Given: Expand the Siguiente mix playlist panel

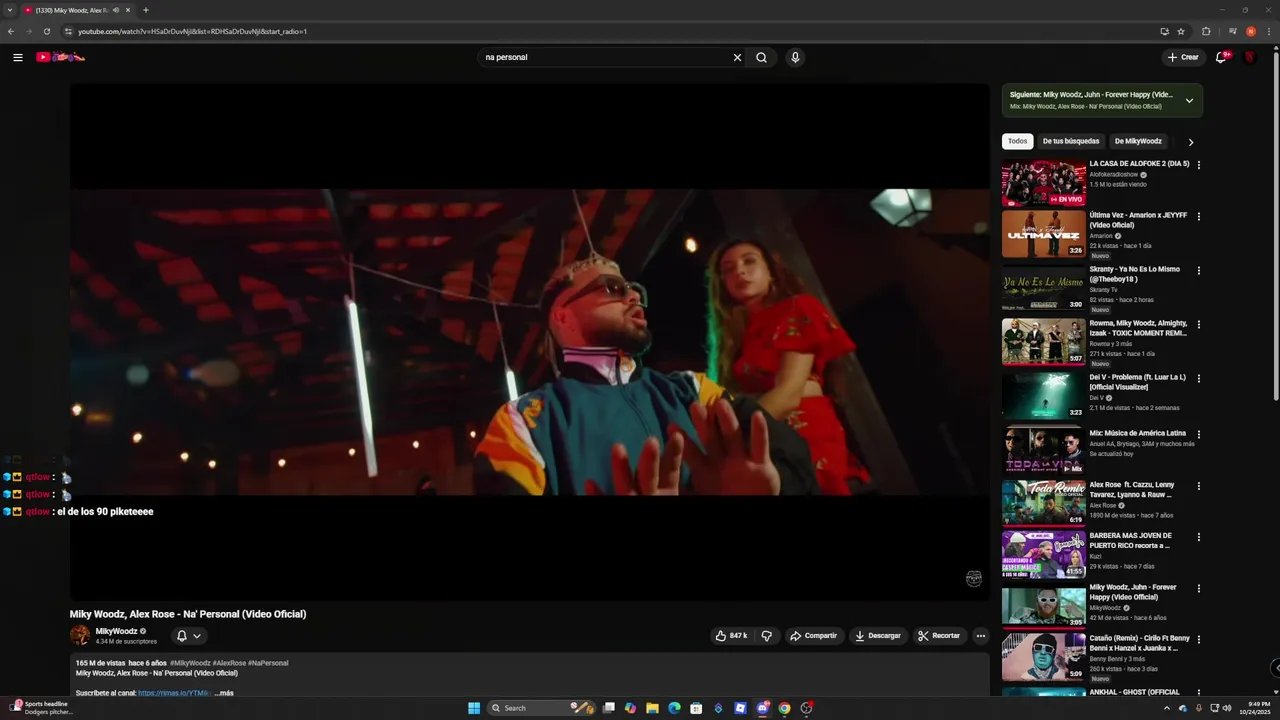Looking at the screenshot, I should coord(1189,100).
